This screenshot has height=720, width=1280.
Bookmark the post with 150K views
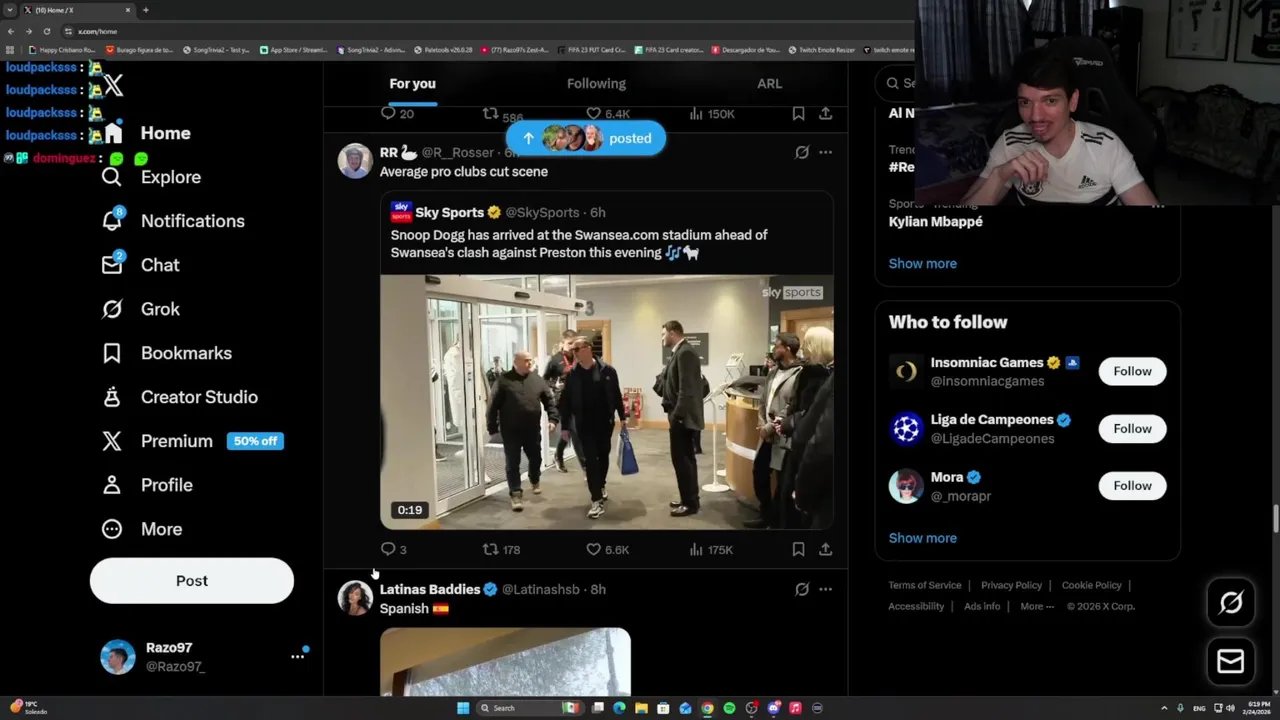click(798, 114)
